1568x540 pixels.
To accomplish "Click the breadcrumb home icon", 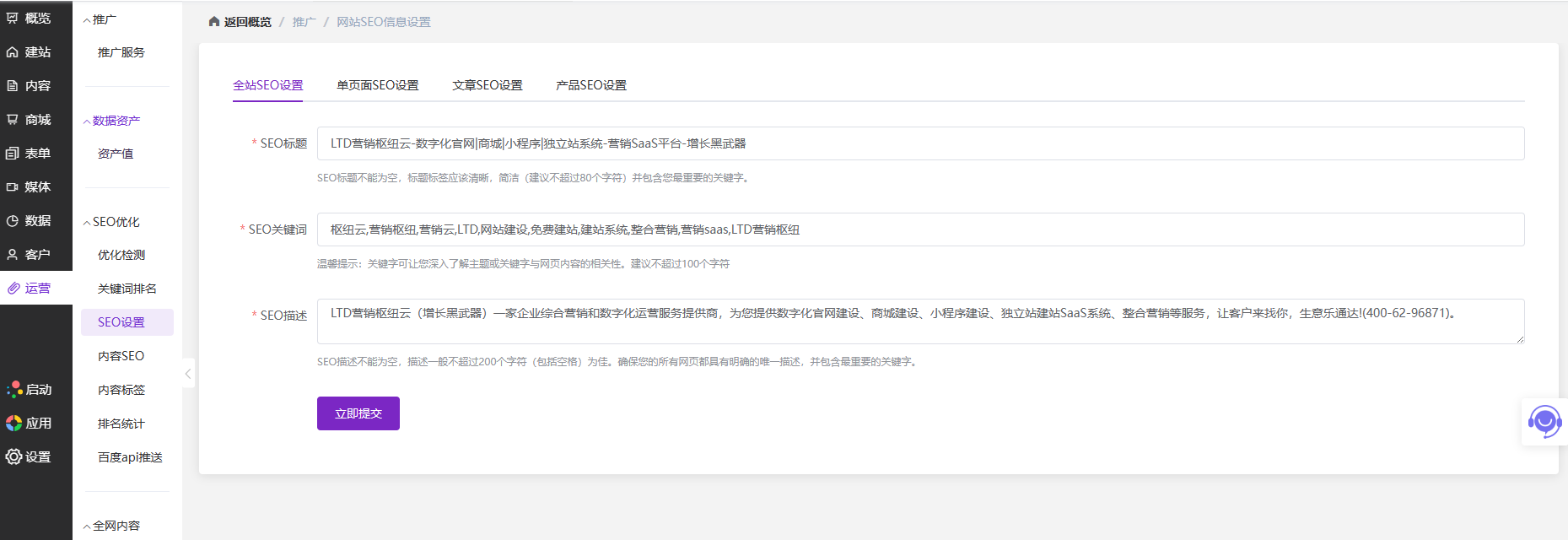I will [x=214, y=22].
